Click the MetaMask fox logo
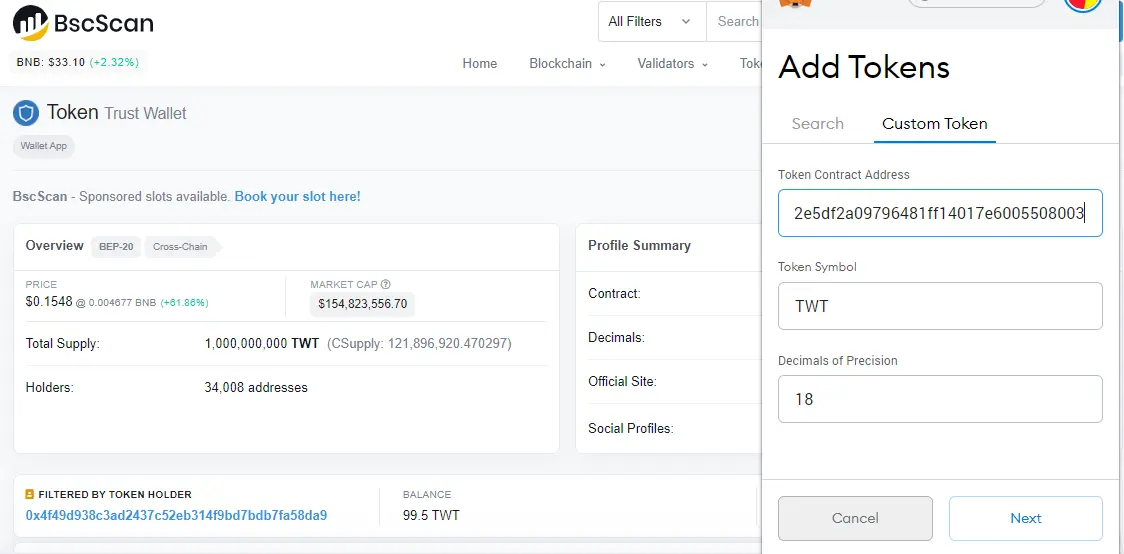The height and width of the screenshot is (554, 1124). tap(797, 4)
